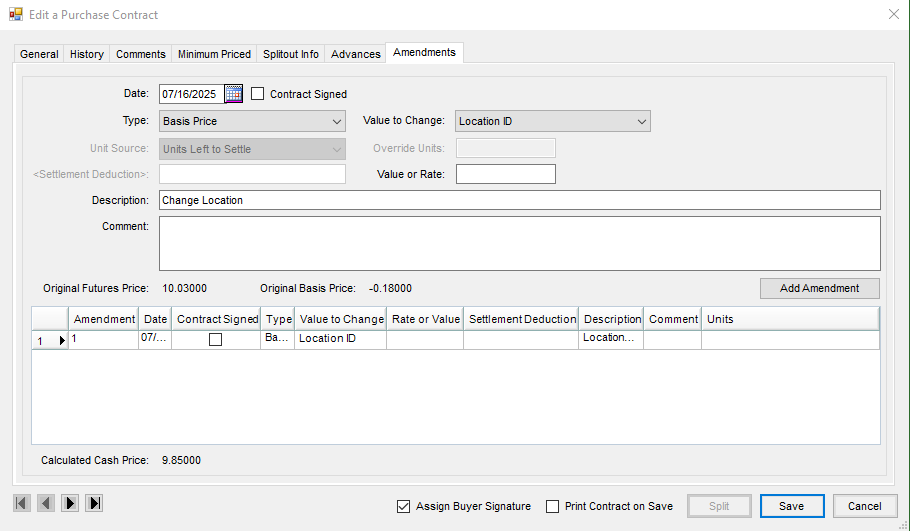The width and height of the screenshot is (910, 531).
Task: Click the Save button
Action: 792,506
